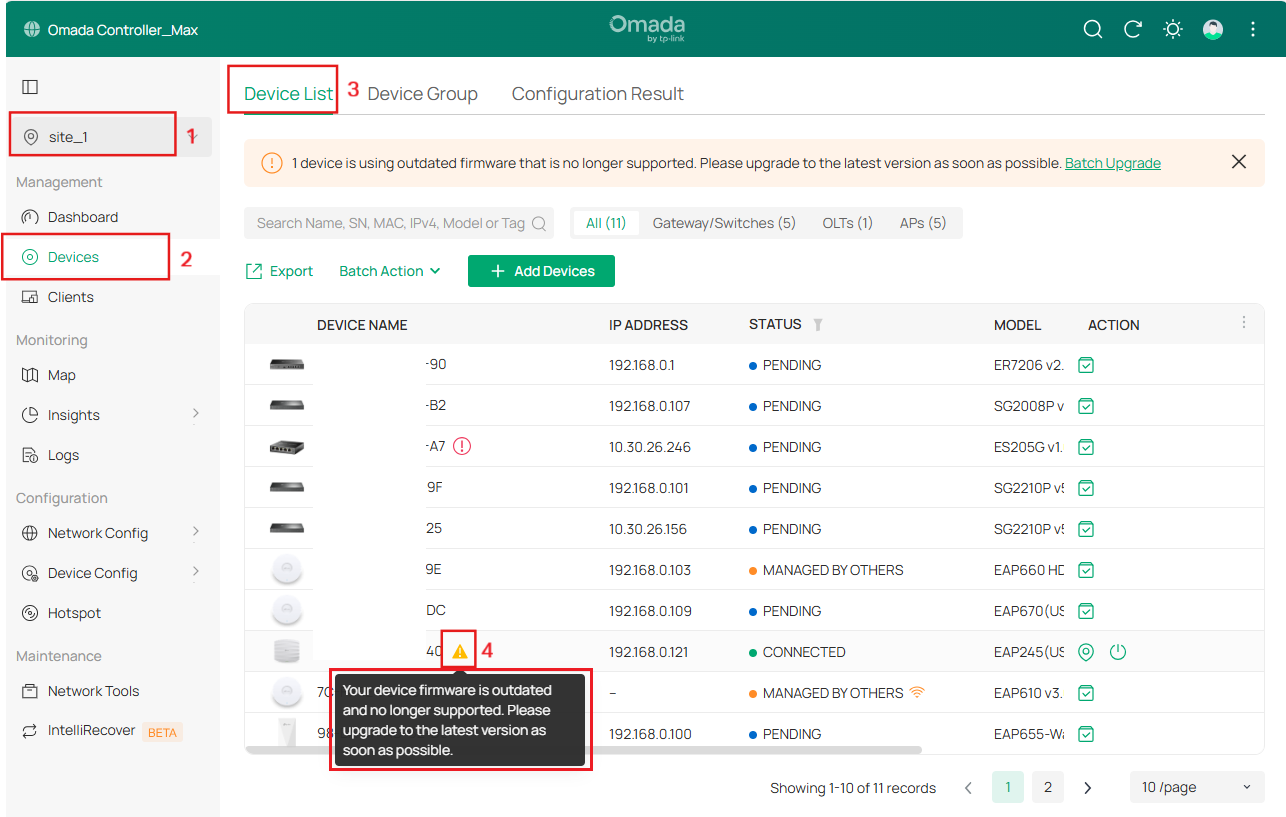
Task: Open the user account avatar menu
Action: coord(1213,29)
